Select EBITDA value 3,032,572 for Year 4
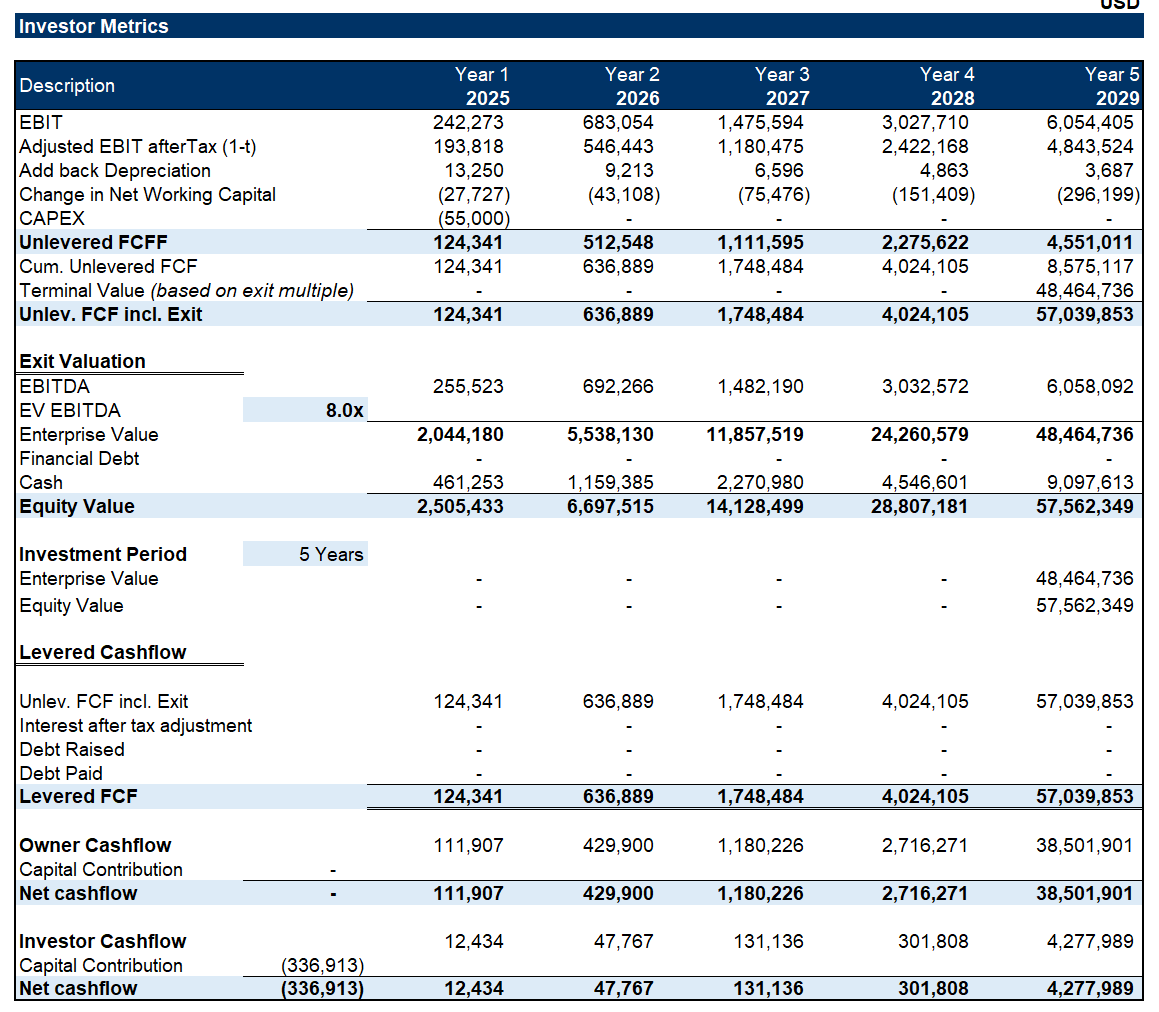Screen dimensions: 1159x1012 (925, 387)
